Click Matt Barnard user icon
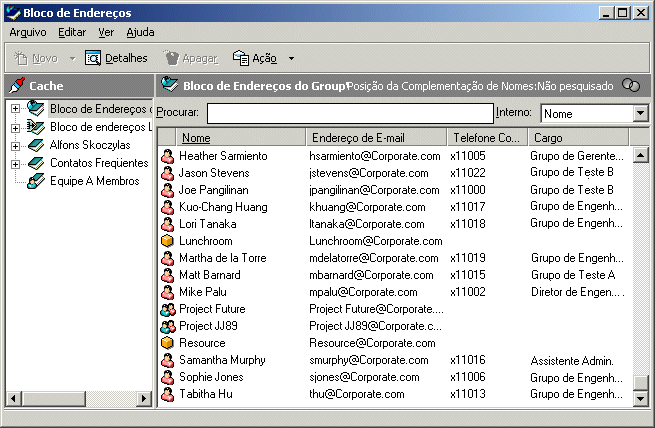The width and height of the screenshot is (655, 428). (x=168, y=275)
